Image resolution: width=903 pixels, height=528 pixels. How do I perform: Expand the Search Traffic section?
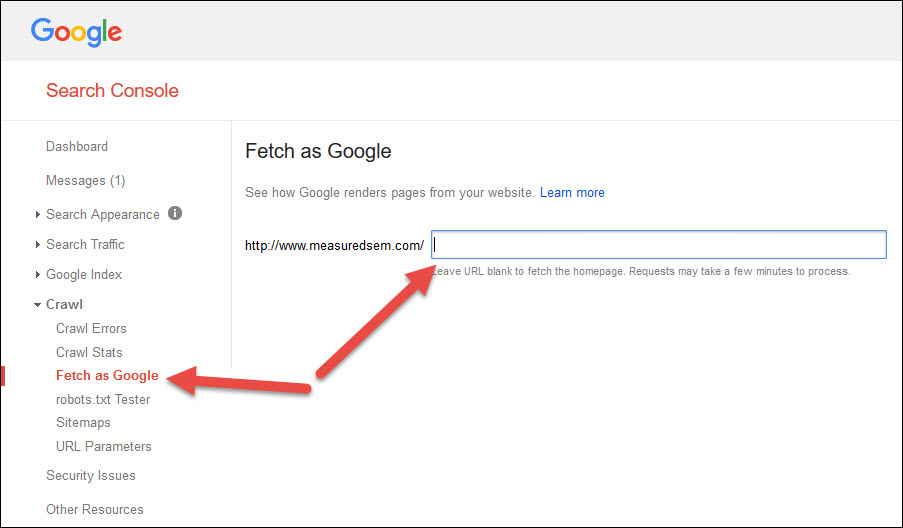pyautogui.click(x=38, y=245)
